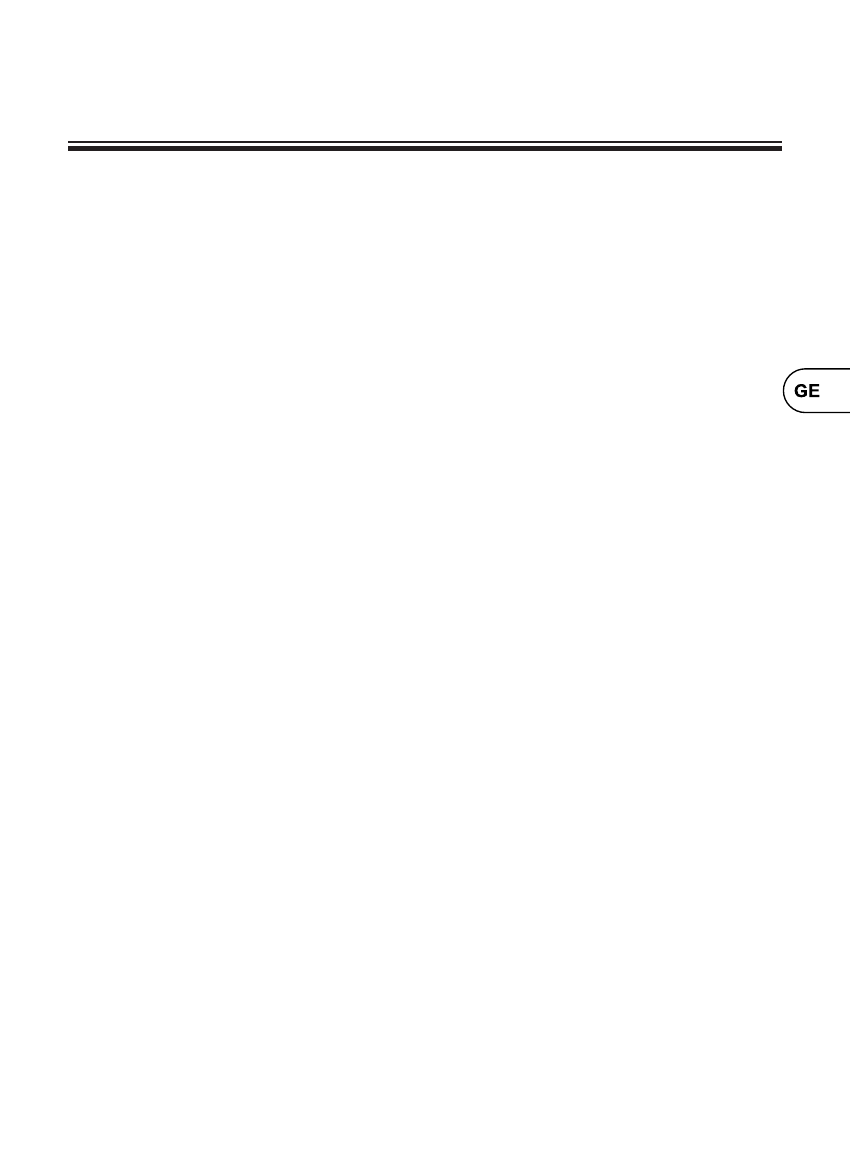850x1174 pixels.
Task: Click the double horizontal header rule
Action: [x=425, y=146]
